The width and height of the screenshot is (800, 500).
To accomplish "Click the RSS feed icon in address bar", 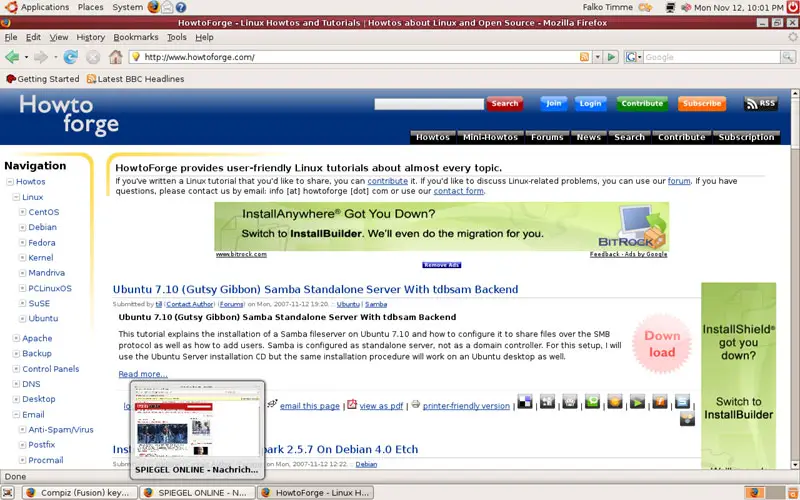I will 584,57.
